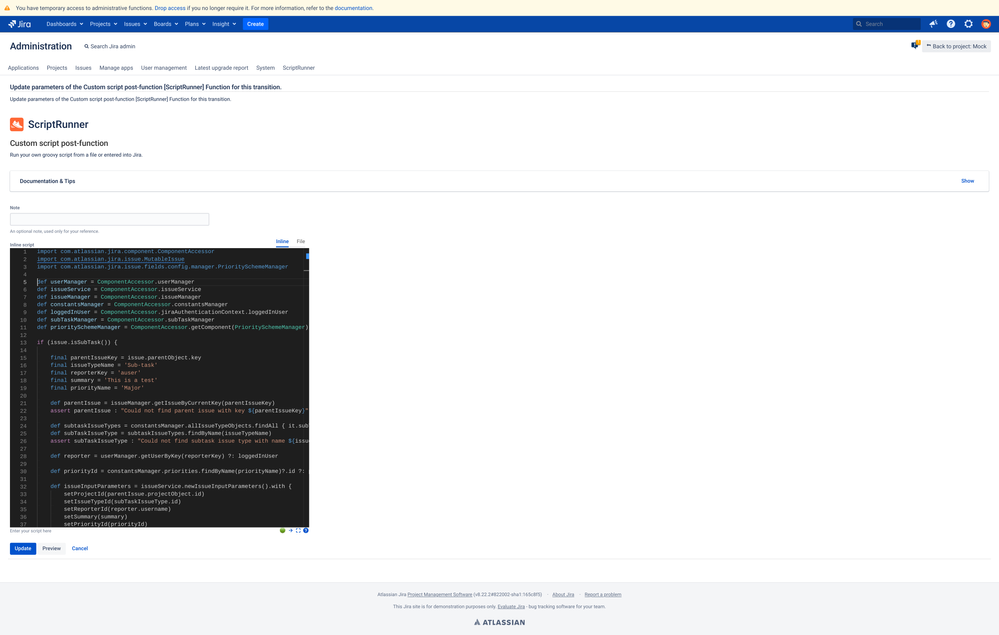Expand the script editor to fullscreen

(298, 531)
